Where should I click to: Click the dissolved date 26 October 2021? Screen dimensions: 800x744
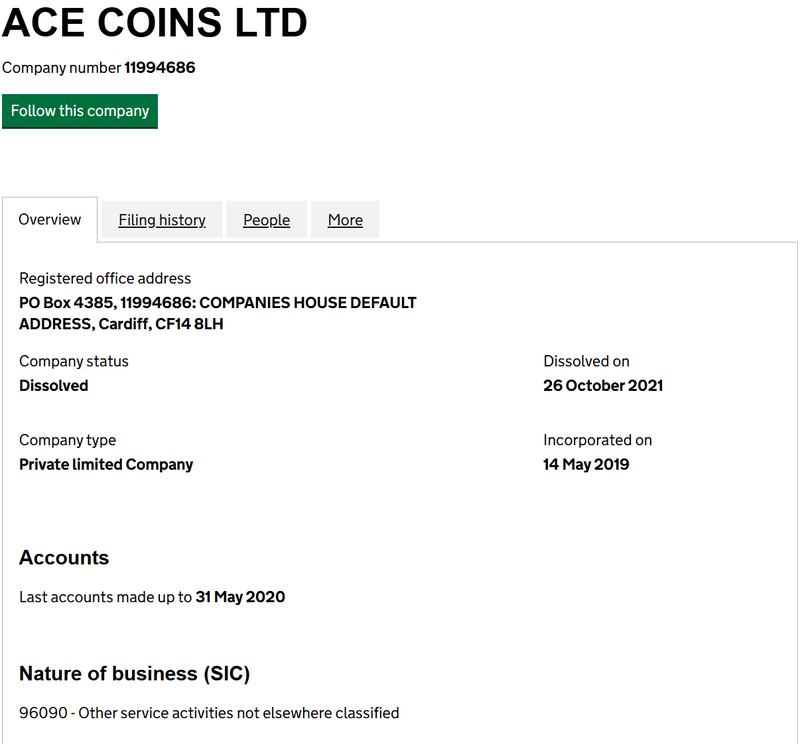[x=603, y=385]
